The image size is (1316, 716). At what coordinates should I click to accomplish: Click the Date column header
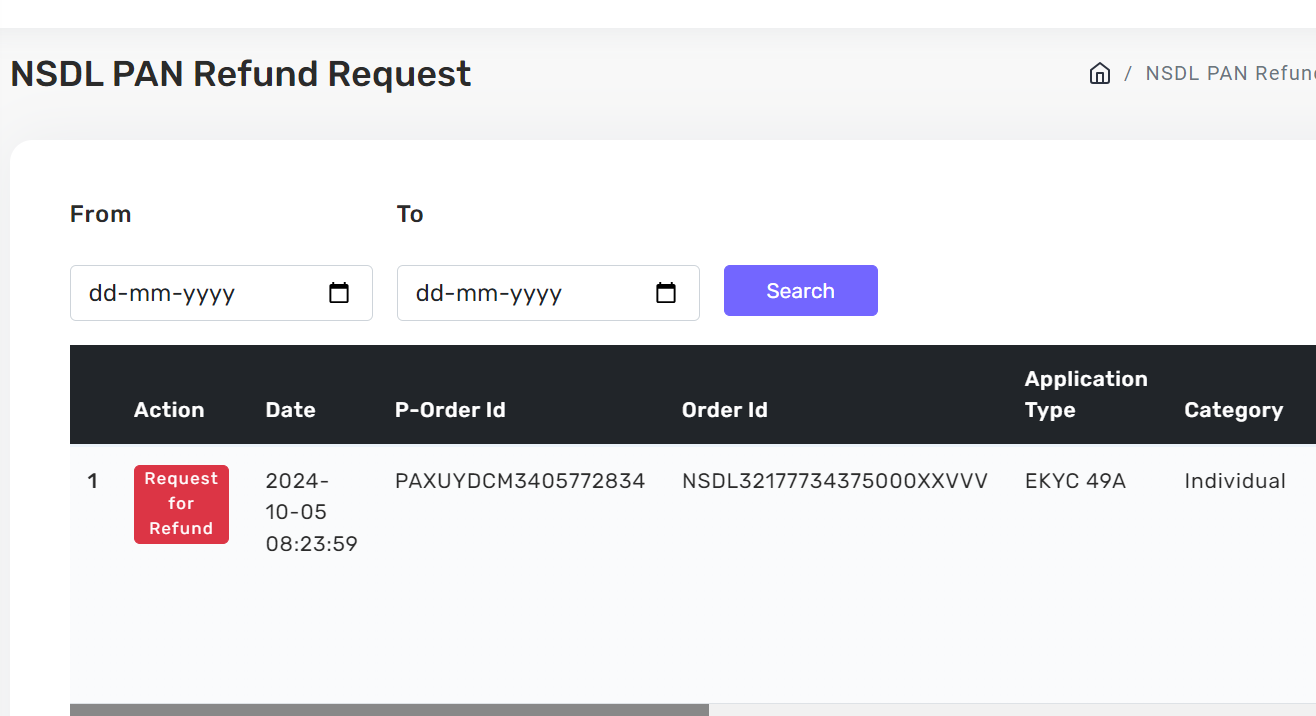point(290,410)
